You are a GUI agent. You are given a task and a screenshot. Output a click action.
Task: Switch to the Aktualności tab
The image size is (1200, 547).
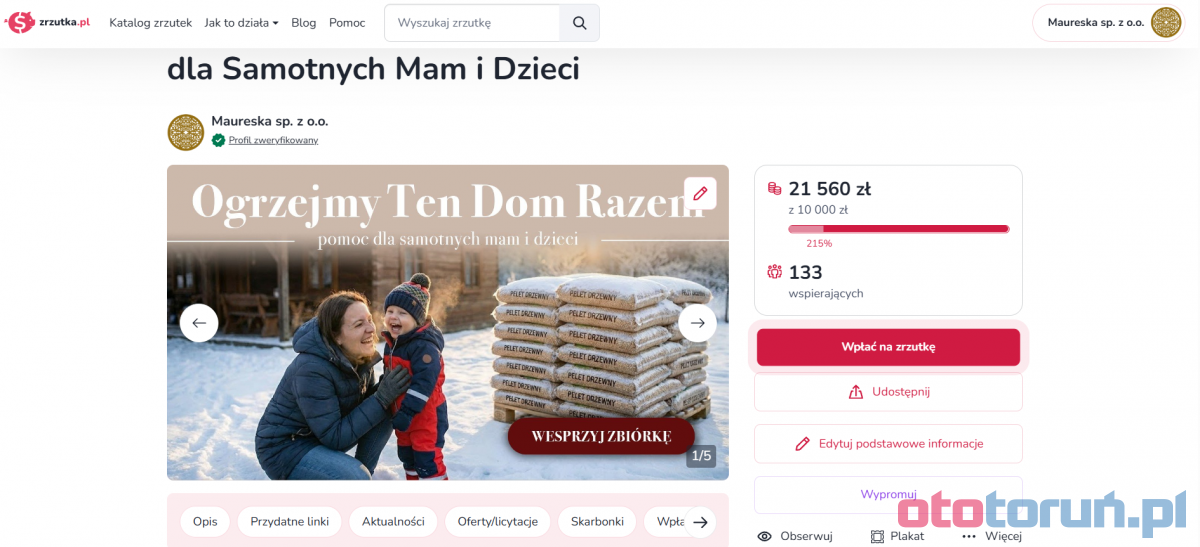393,522
